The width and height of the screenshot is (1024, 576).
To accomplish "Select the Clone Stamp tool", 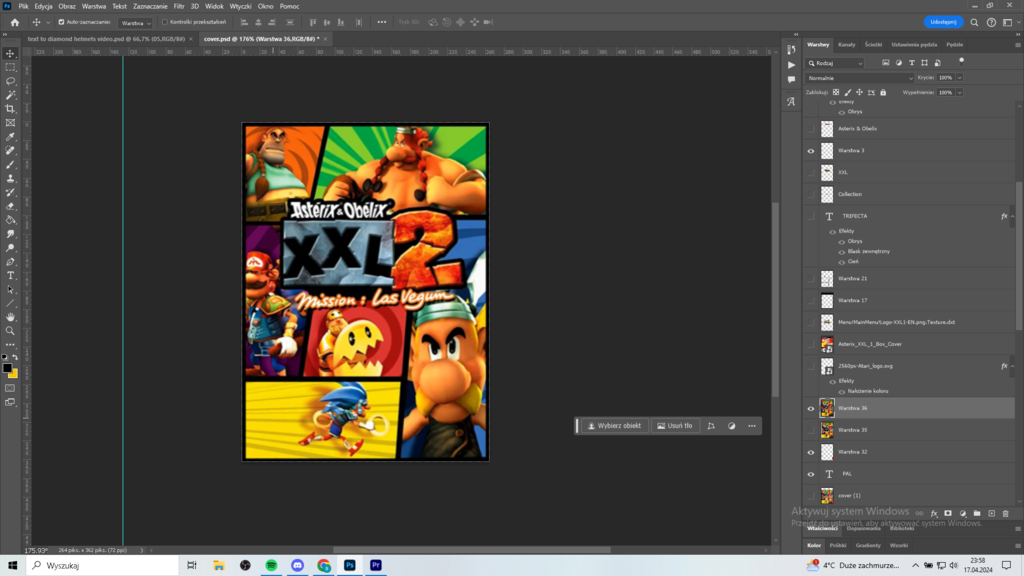I will pos(10,178).
